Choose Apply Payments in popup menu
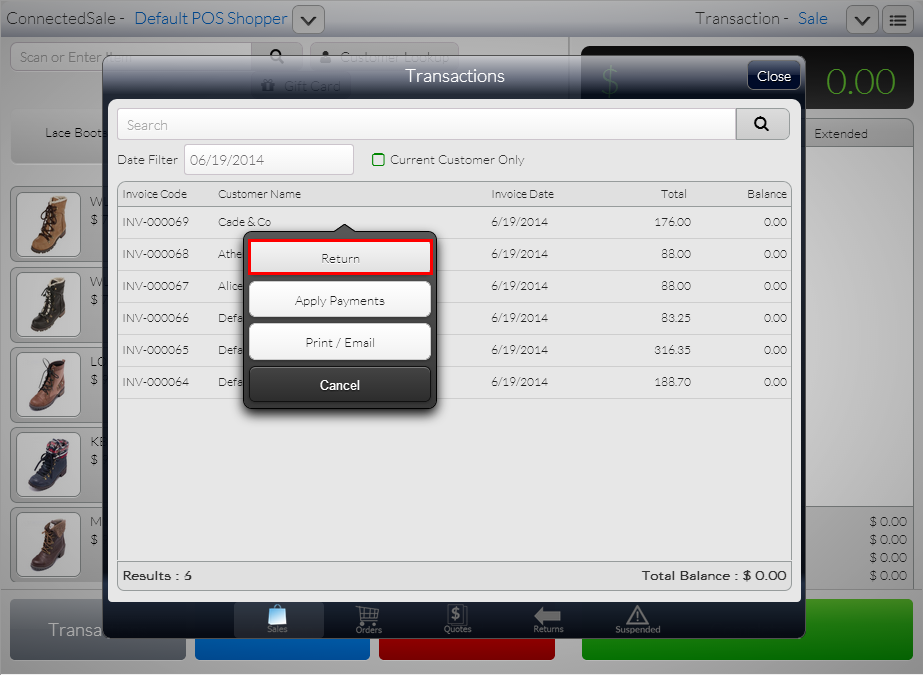Viewport: 923px width, 675px height. [x=340, y=300]
